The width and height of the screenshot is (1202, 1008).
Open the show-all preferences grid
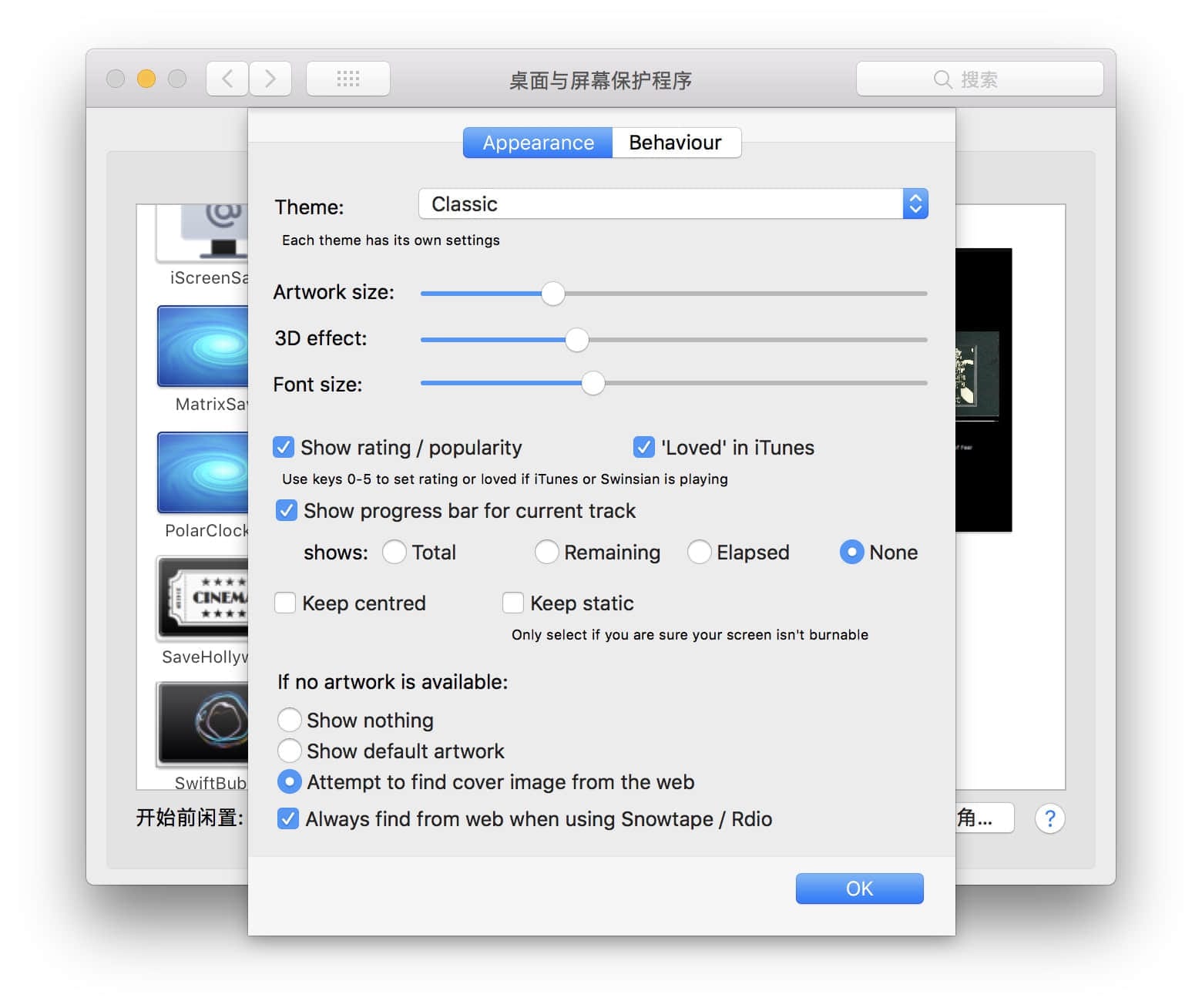tap(348, 79)
